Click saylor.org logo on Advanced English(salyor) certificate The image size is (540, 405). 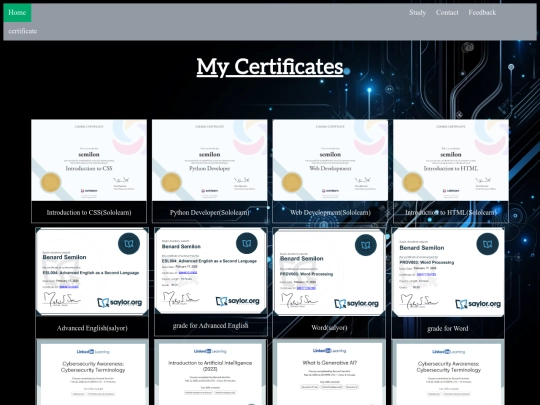[x=120, y=303]
